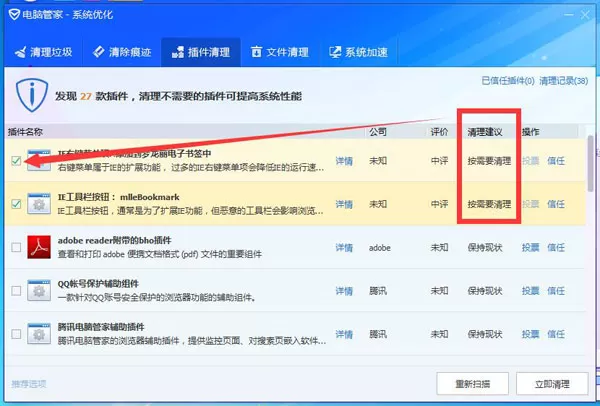Select the 'adobe reader附带的bho插件' row title
This screenshot has height=406, width=600.
click(114, 240)
